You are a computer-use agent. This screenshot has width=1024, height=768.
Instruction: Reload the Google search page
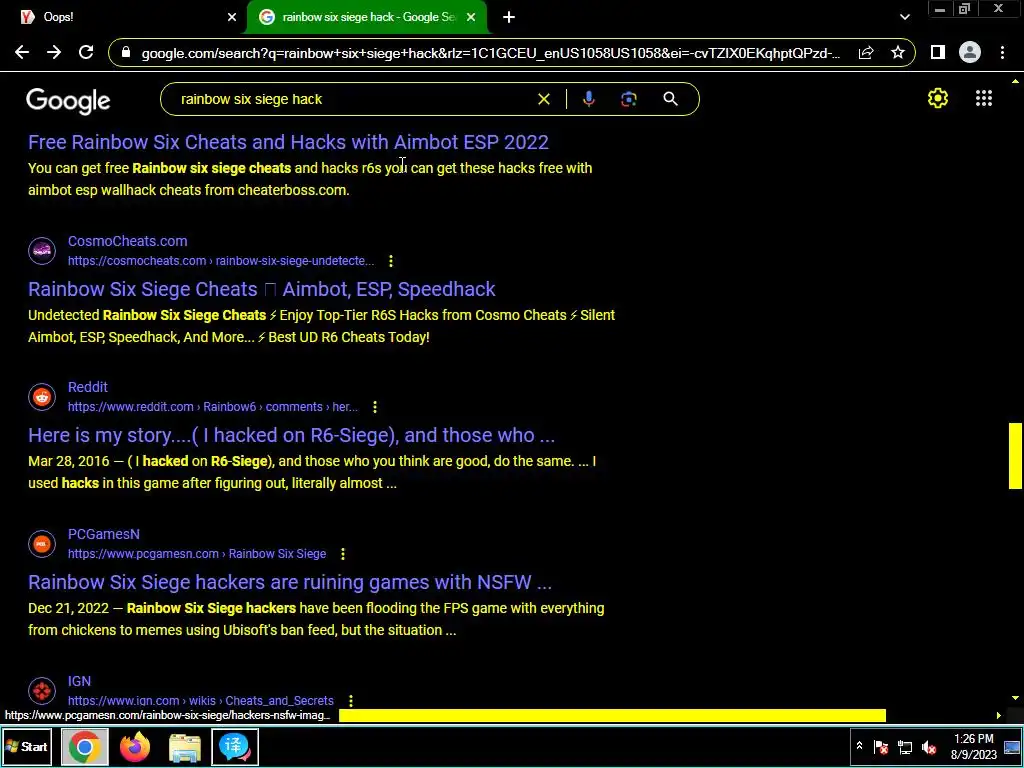(x=86, y=53)
